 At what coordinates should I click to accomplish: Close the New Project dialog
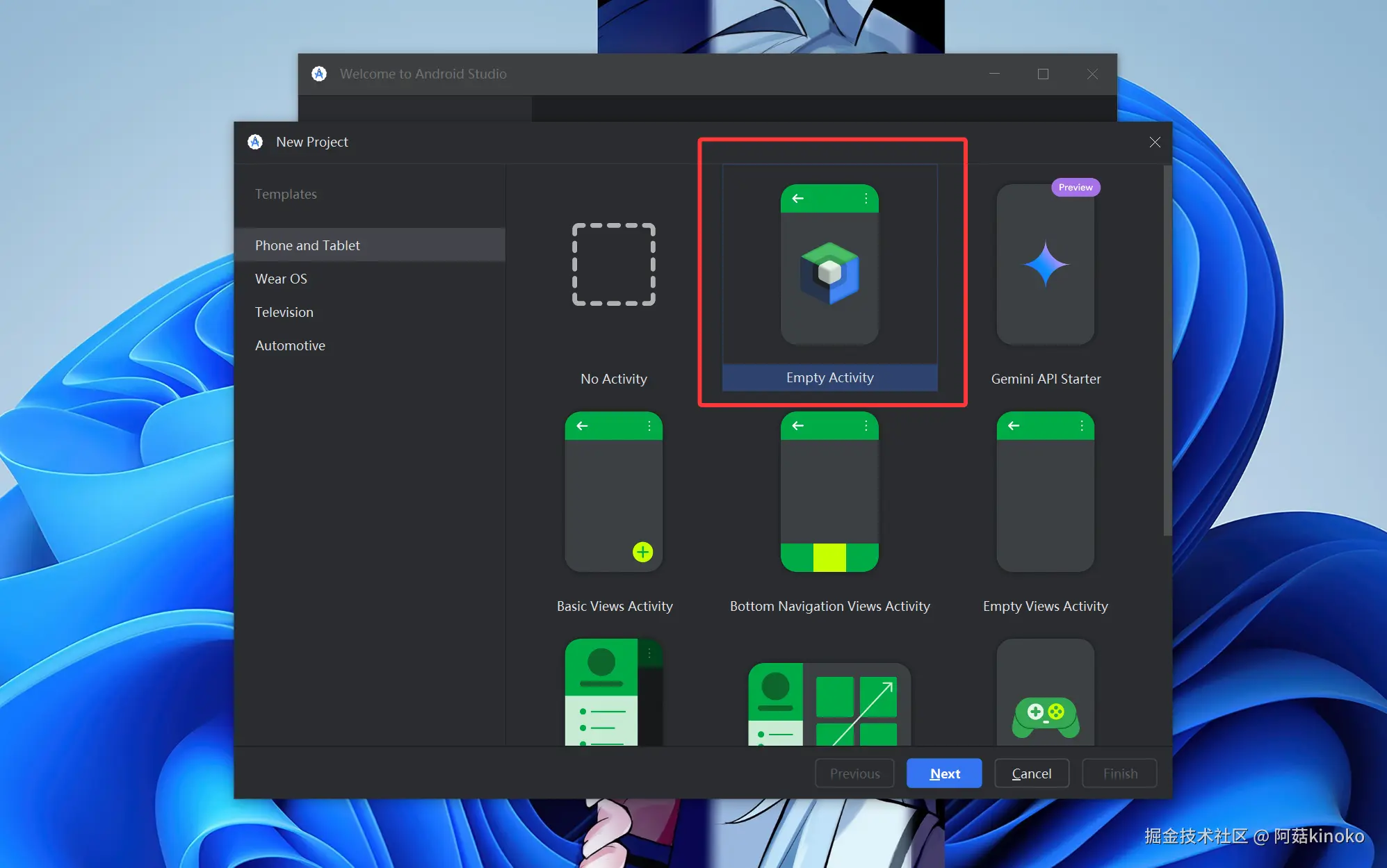(1155, 142)
